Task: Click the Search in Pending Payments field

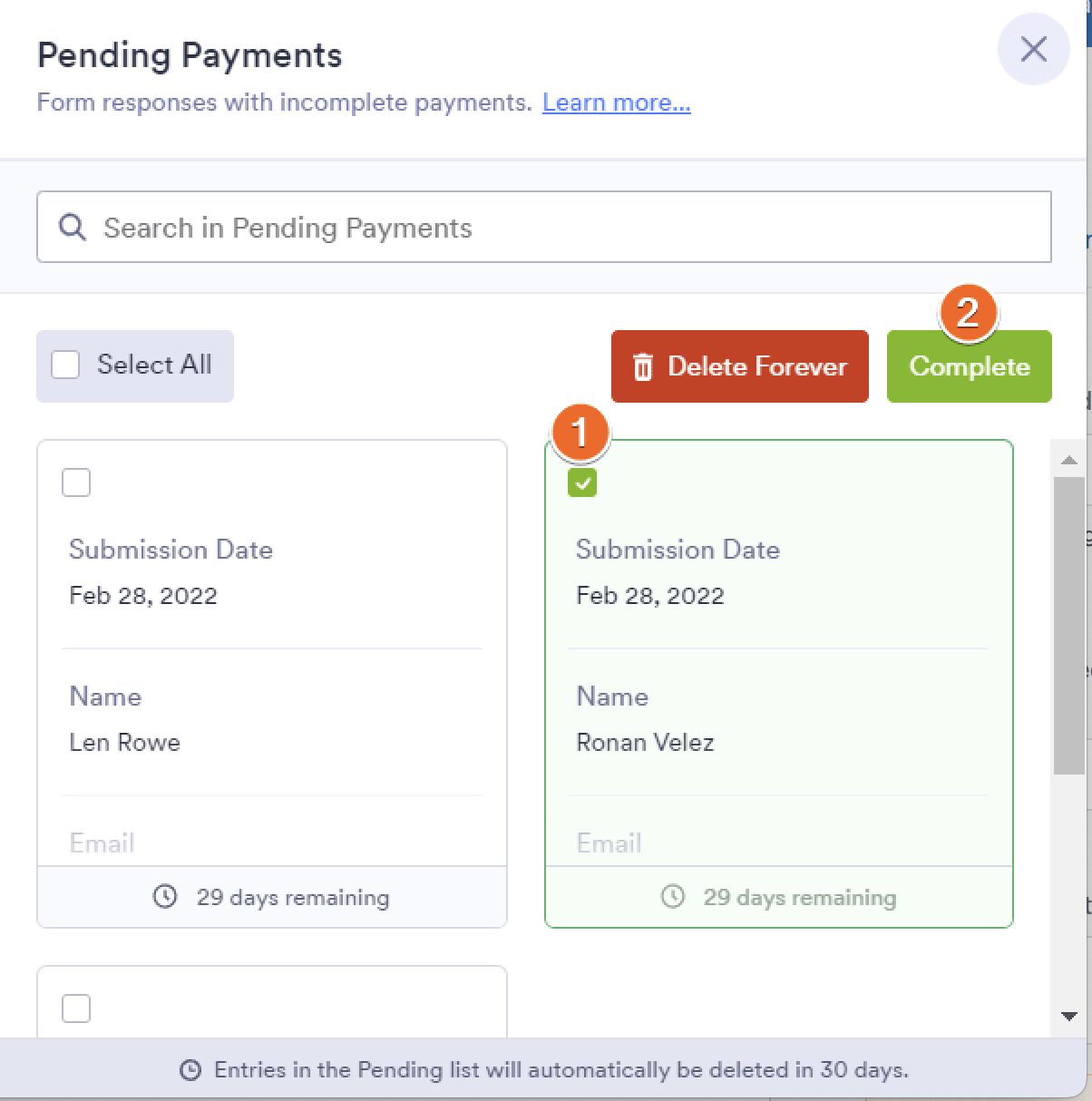Action: 542,226
